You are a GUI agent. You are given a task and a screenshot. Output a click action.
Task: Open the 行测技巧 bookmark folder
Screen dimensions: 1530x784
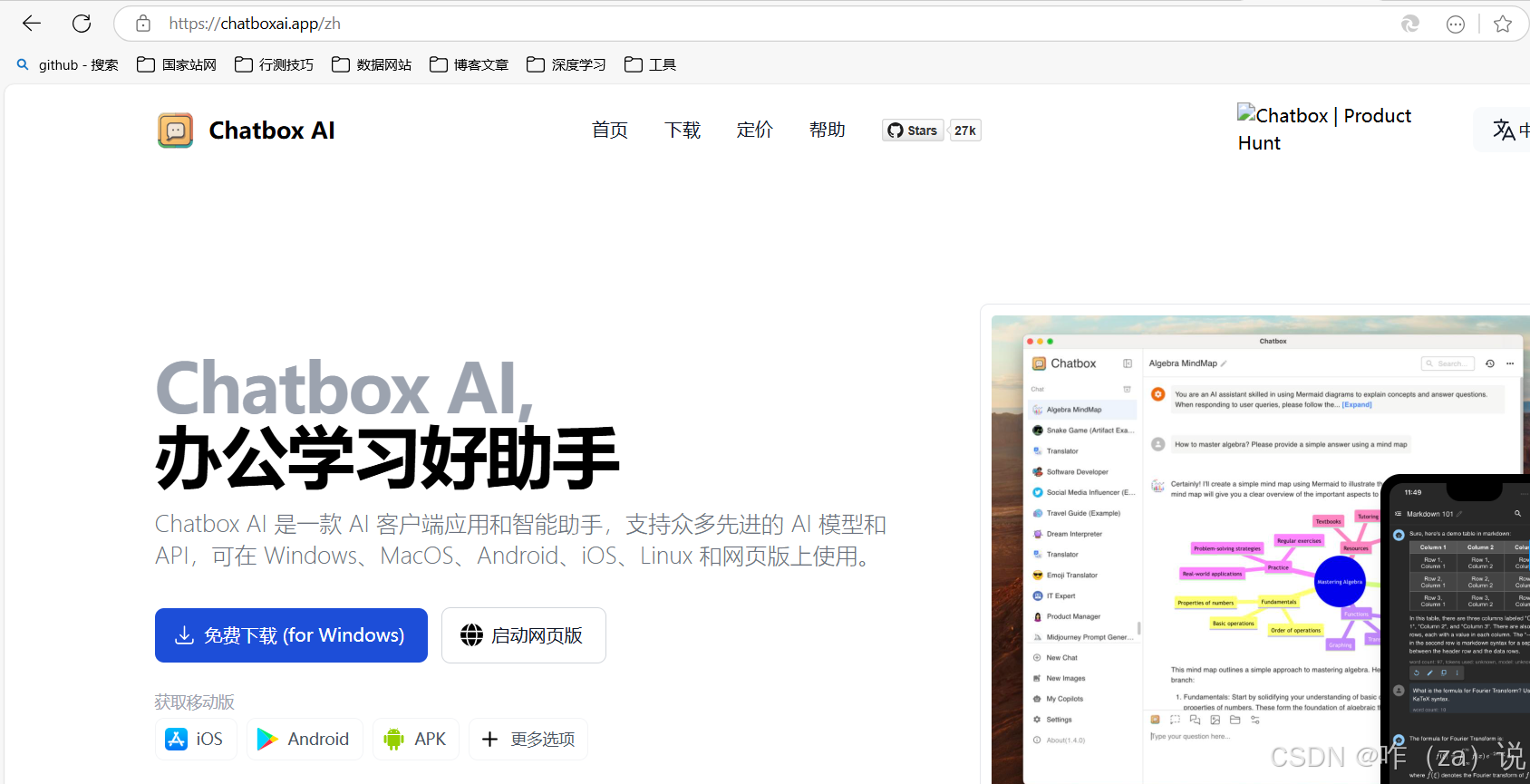(274, 64)
